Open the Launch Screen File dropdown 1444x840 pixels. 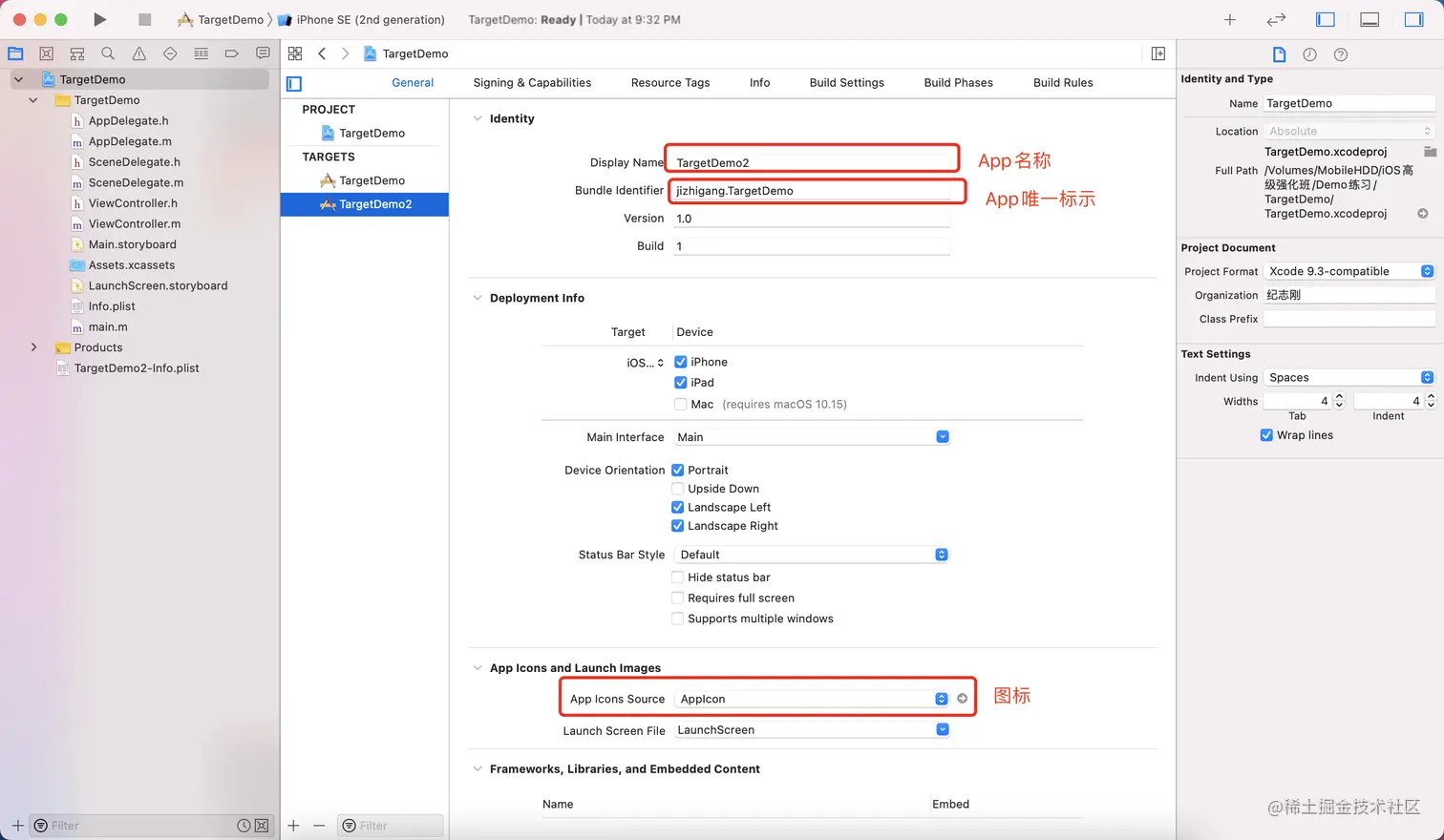[x=812, y=730]
